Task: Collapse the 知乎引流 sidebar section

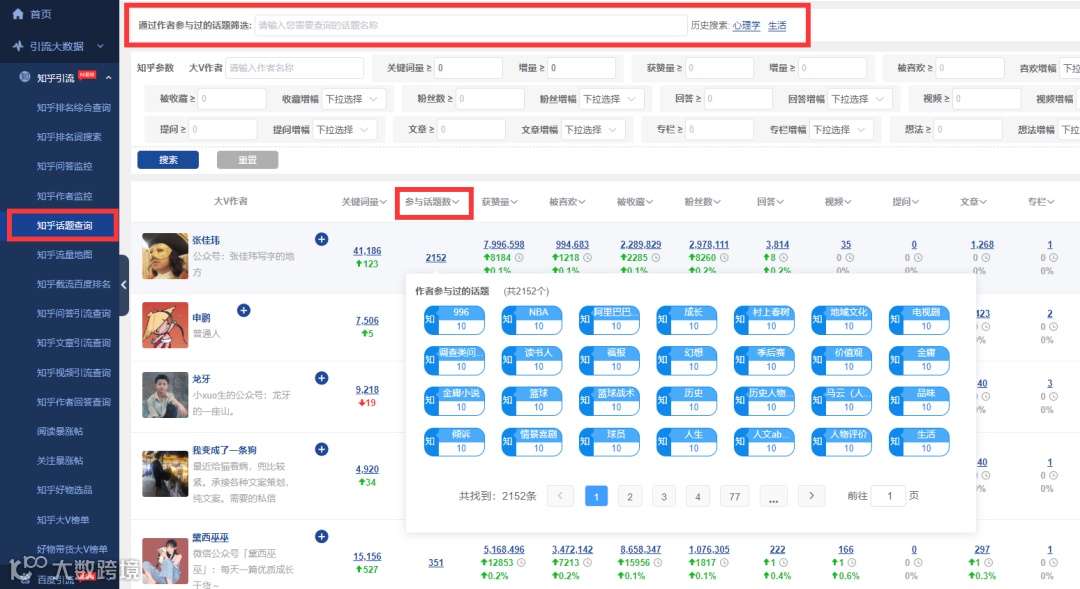Action: point(109,78)
